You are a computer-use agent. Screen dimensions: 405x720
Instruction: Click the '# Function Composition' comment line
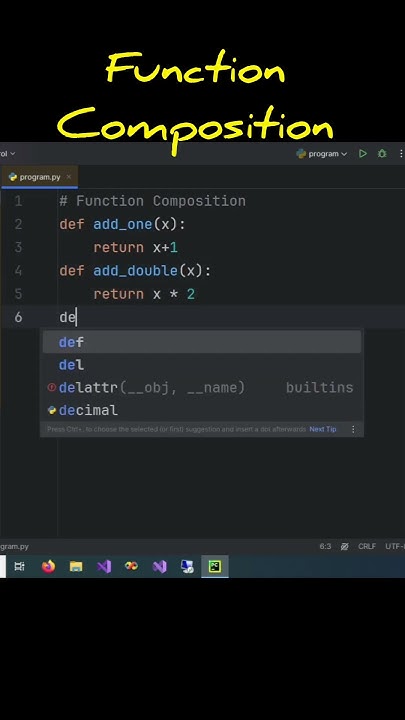(152, 201)
